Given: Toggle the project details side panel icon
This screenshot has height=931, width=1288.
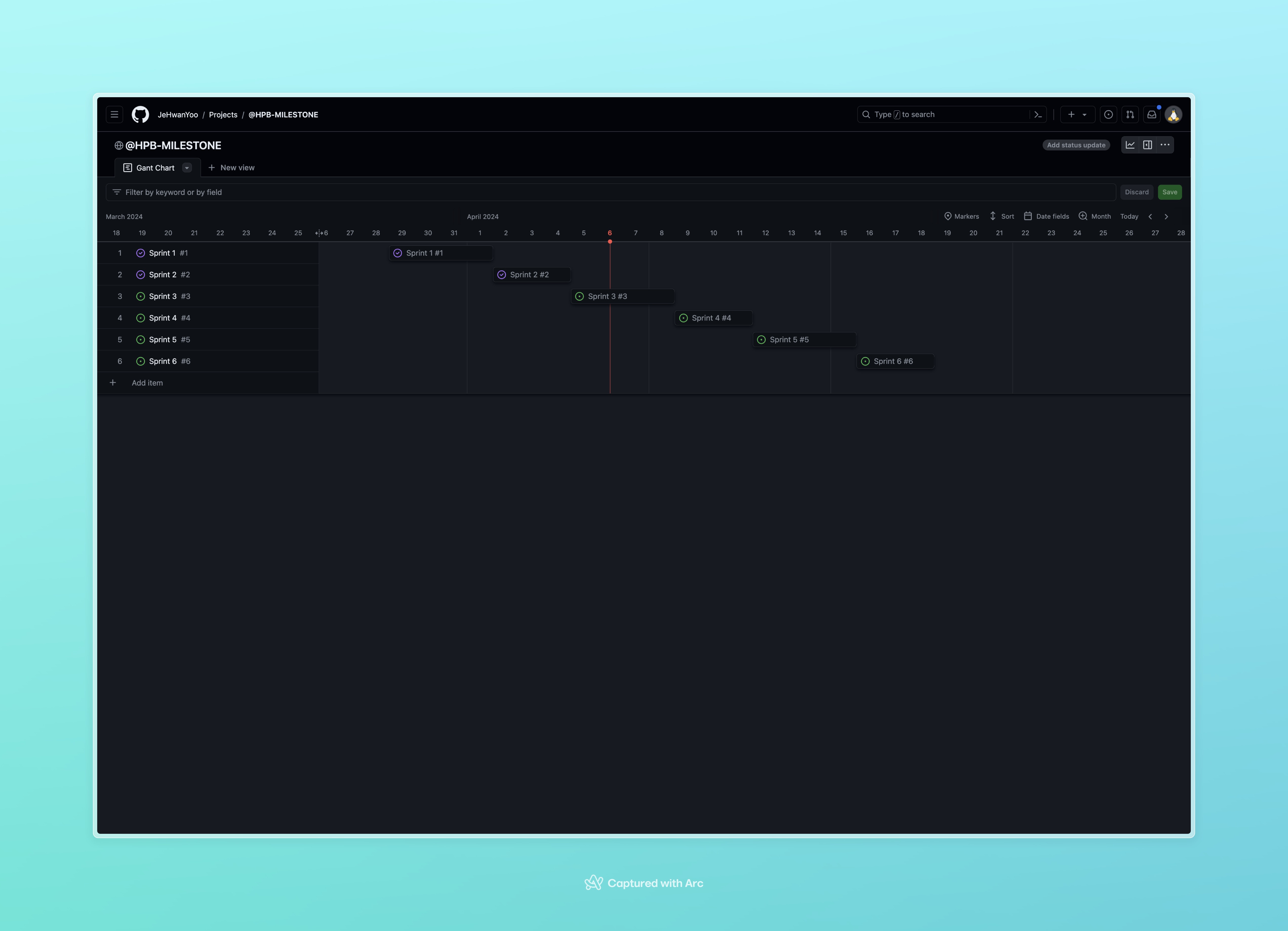Looking at the screenshot, I should coord(1147,145).
